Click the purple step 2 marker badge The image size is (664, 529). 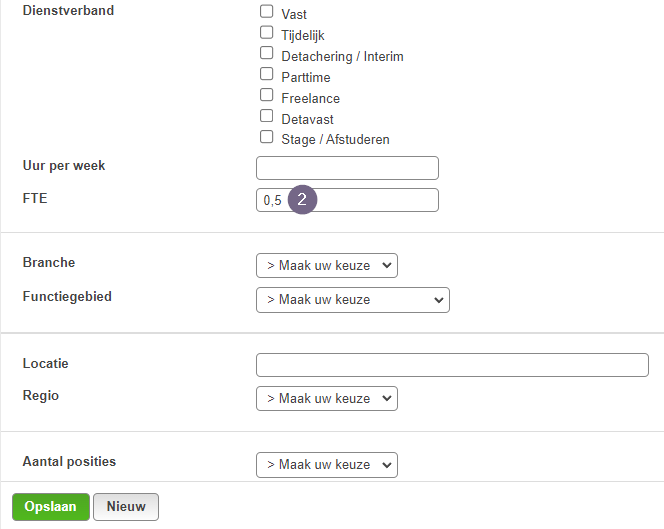302,199
